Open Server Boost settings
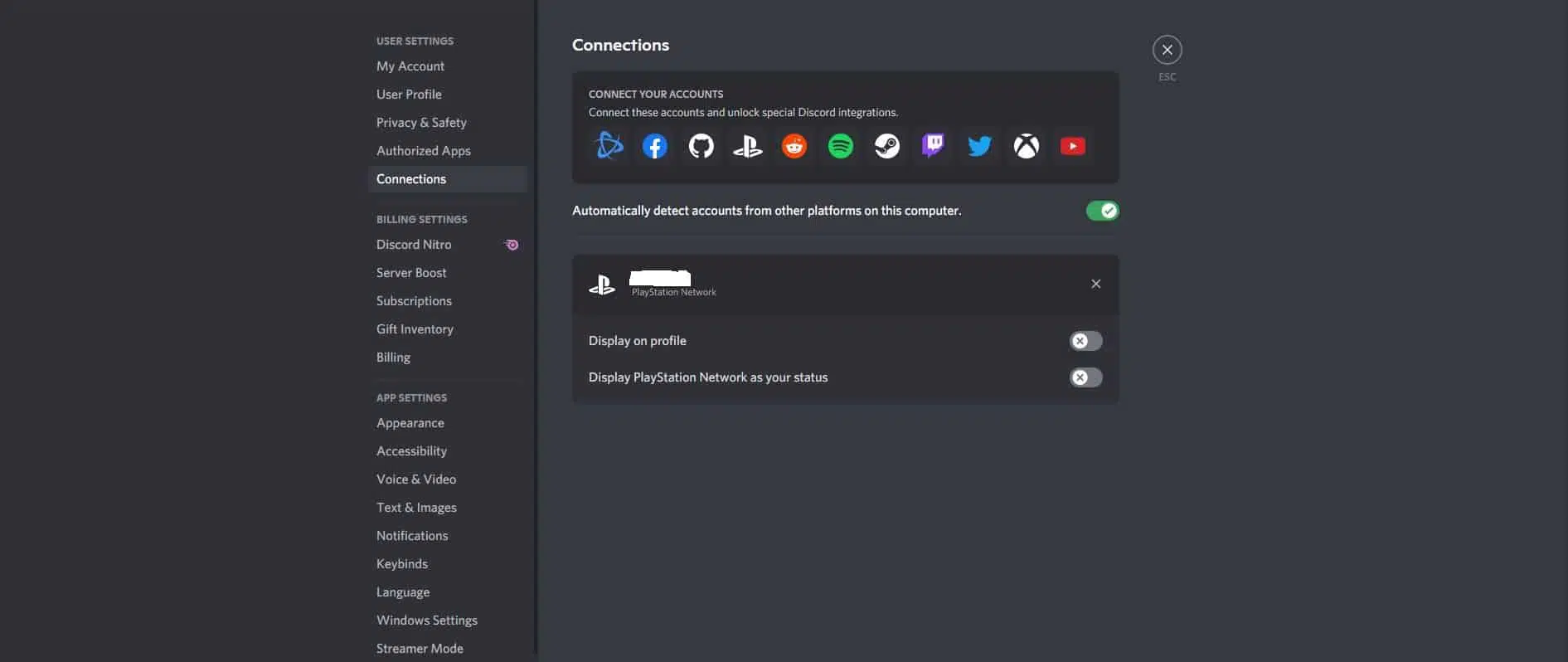The image size is (1568, 662). (448, 273)
